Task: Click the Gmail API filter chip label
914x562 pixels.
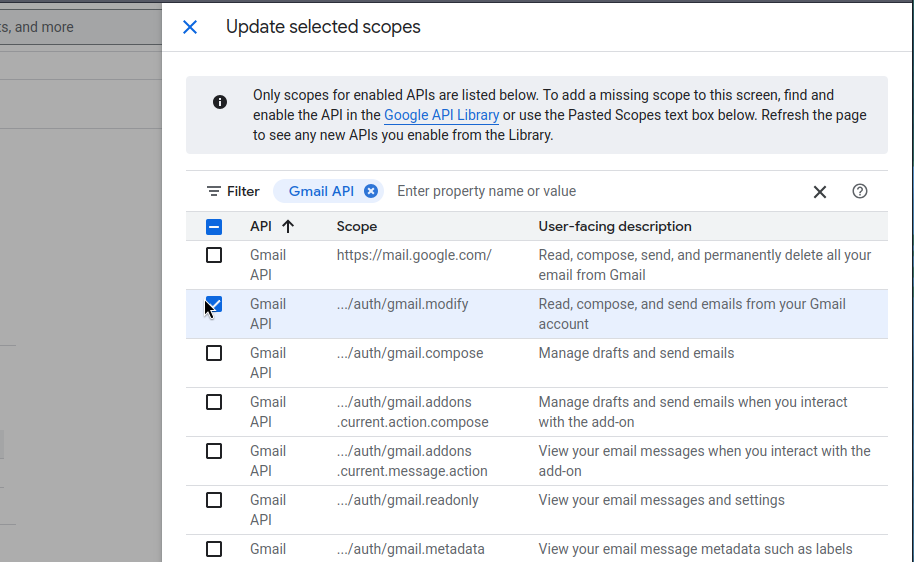Action: tap(321, 191)
